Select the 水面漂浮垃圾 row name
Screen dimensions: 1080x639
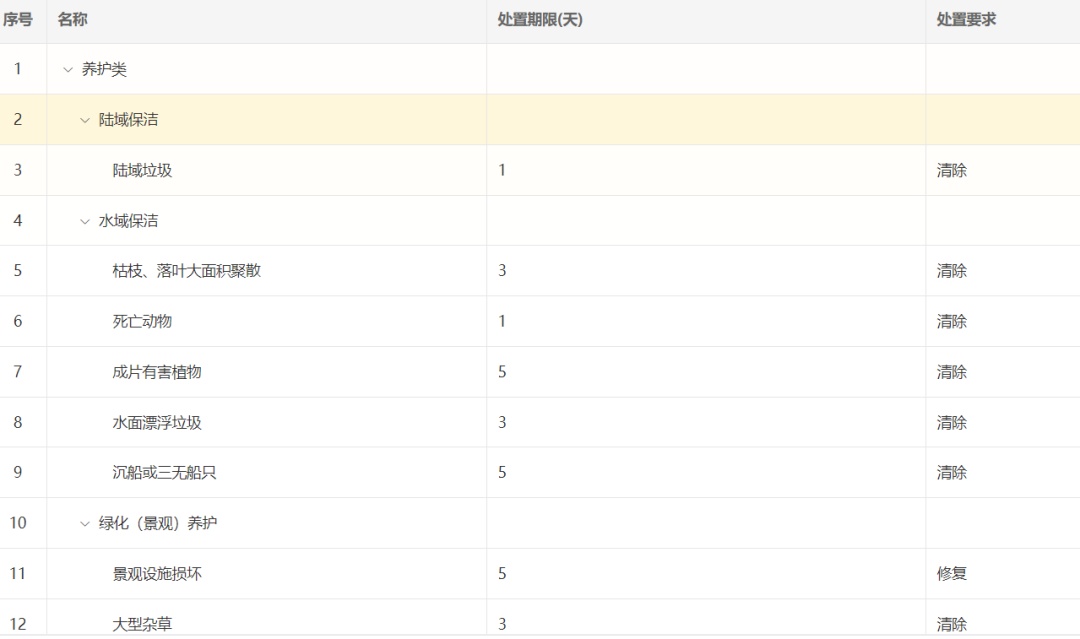pos(157,422)
